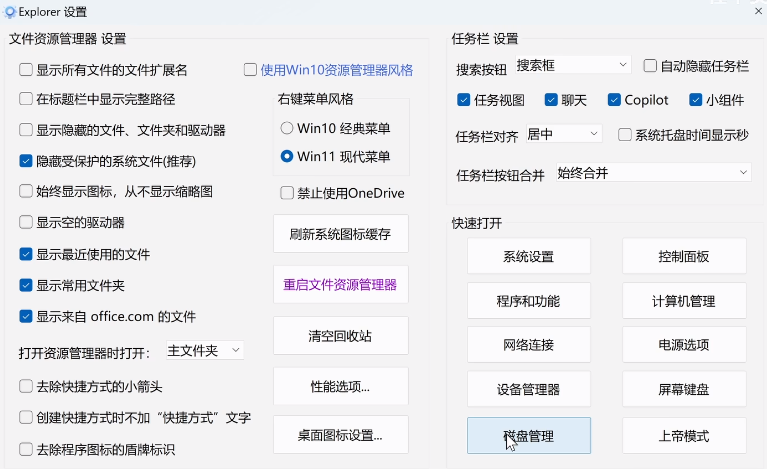Image resolution: width=767 pixels, height=469 pixels.
Task: Click the Explorer 设置 title bar icon
Action: pos(10,12)
